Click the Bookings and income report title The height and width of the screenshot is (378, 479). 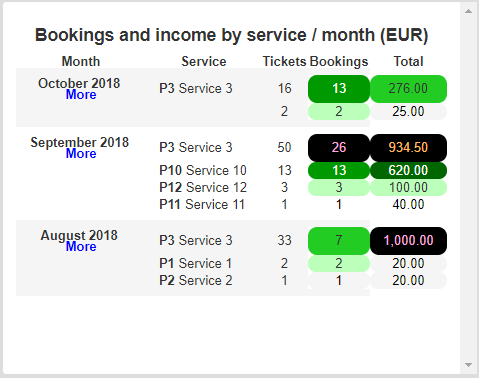tap(231, 35)
